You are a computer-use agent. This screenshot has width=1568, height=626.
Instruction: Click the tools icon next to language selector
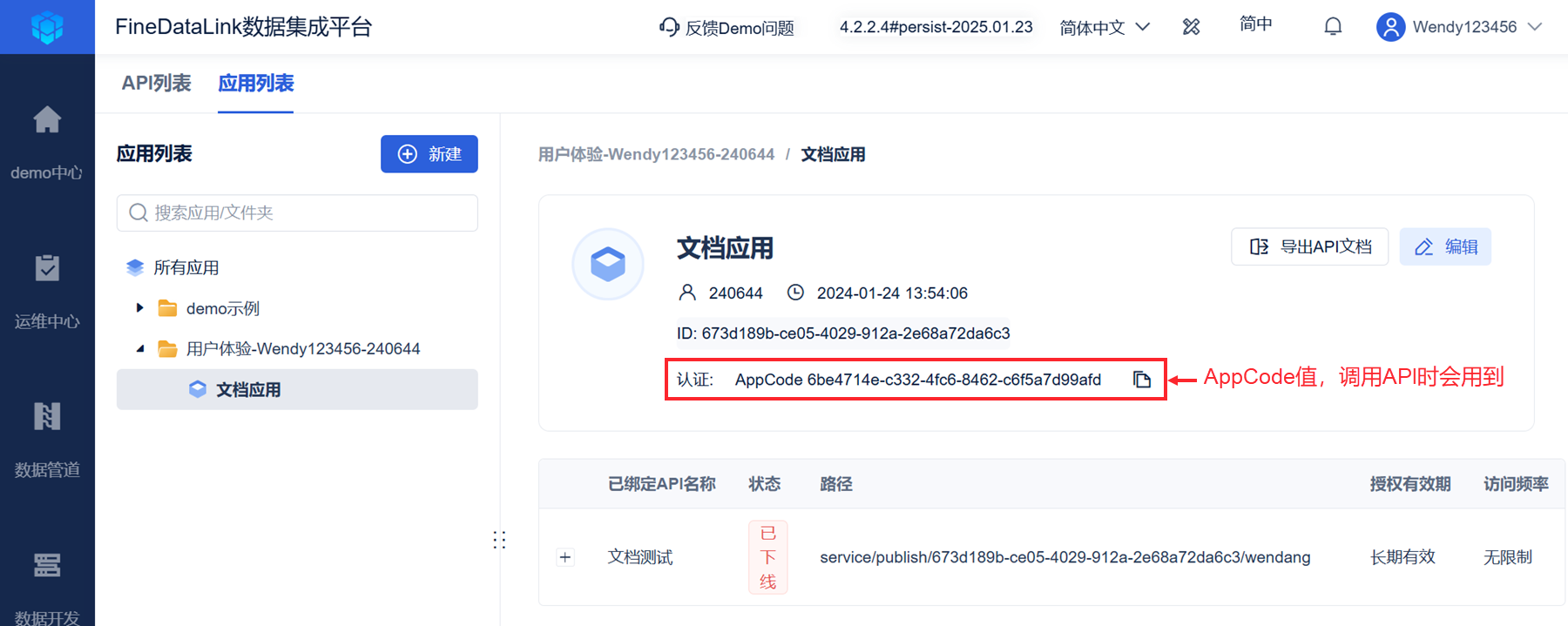point(1191,27)
